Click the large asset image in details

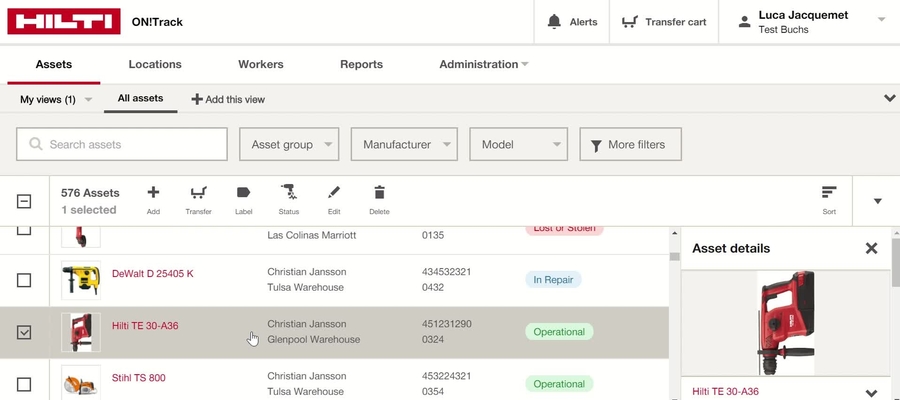click(x=785, y=323)
